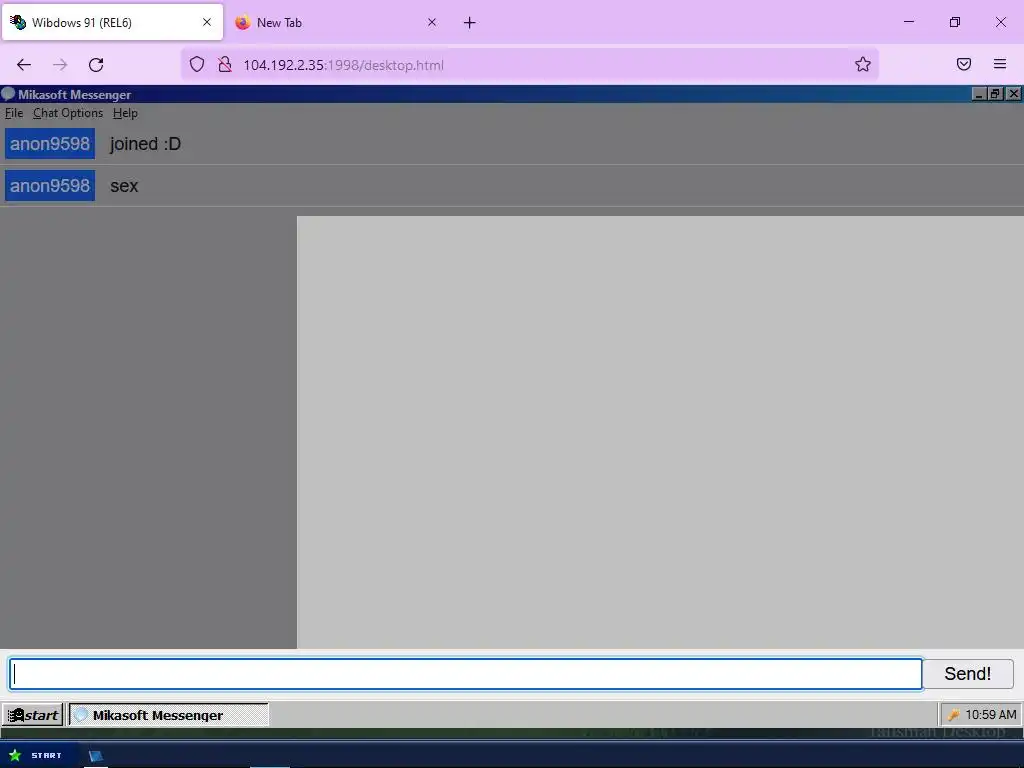The height and width of the screenshot is (768, 1024).
Task: Switch to the New Tab browser tab
Action: coord(336,22)
